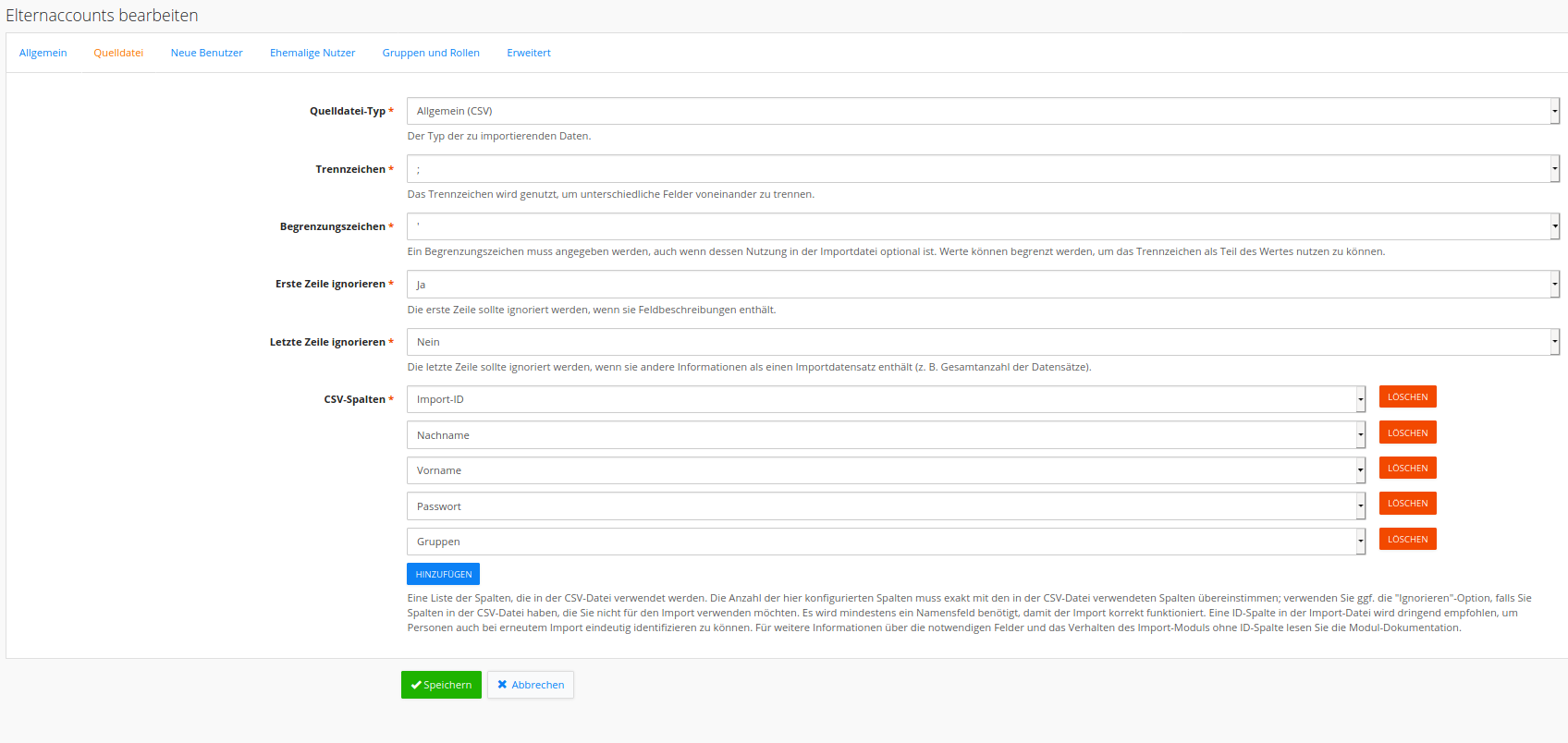Click Hinzufügen to add a column
This screenshot has width=1568, height=743.
click(x=443, y=574)
